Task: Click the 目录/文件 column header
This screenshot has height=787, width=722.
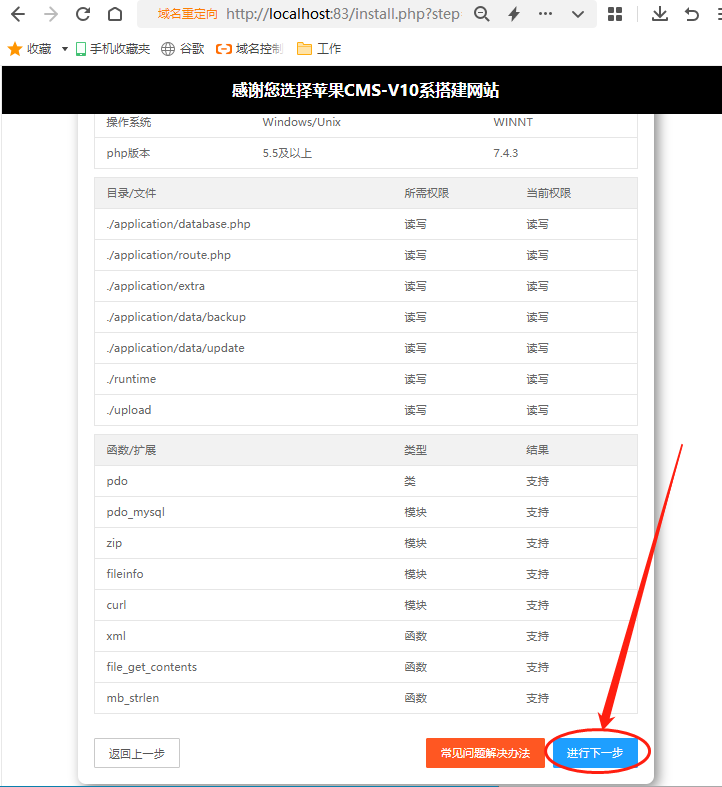Action: [x=131, y=193]
